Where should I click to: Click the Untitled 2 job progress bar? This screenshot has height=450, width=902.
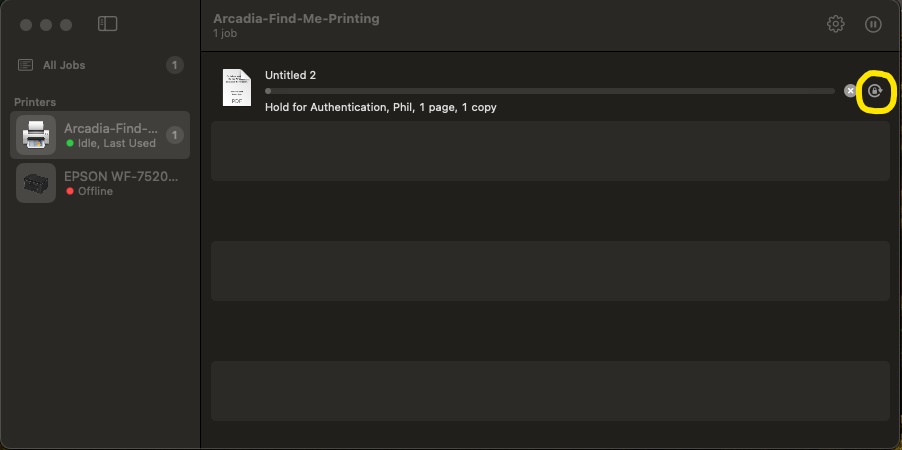549,91
